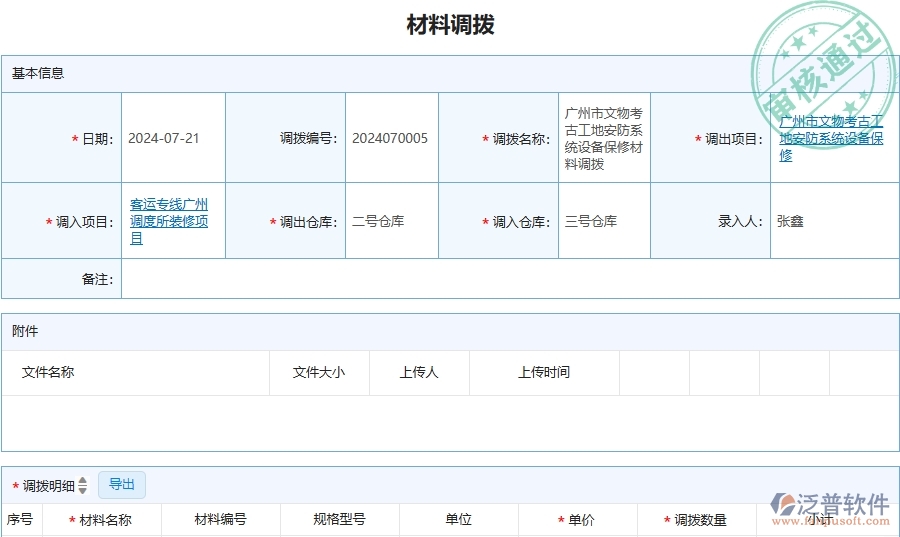Click the 上传时间 column header
Image resolution: width=900 pixels, height=537 pixels.
tap(544, 372)
